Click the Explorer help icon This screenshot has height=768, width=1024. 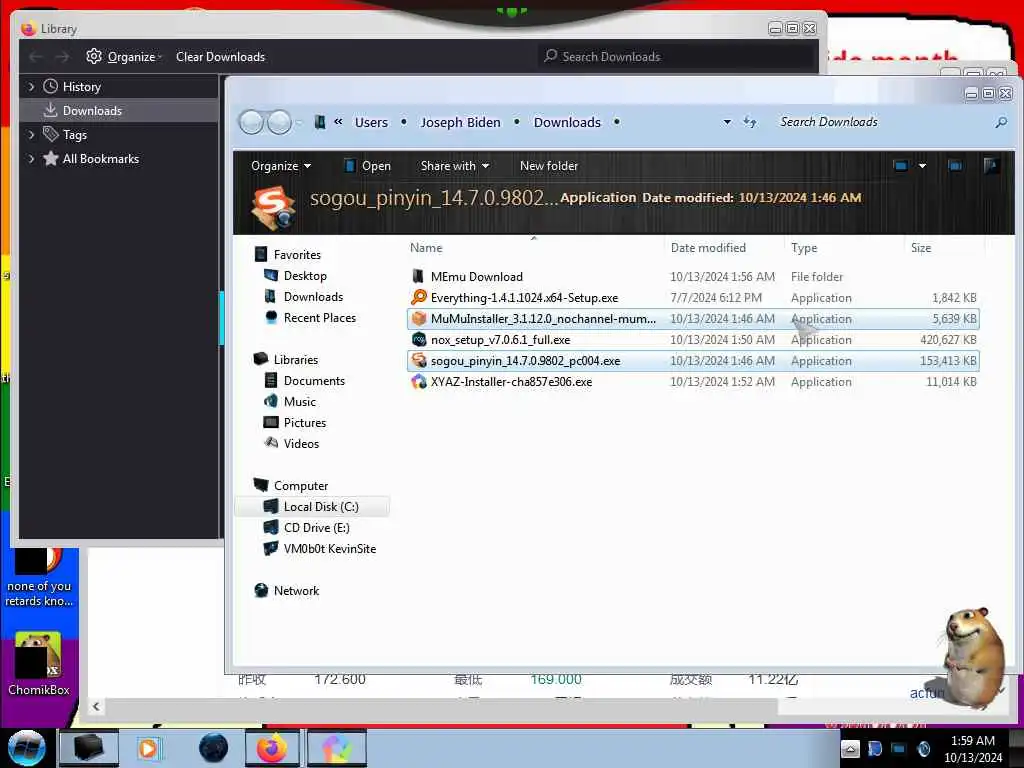point(991,166)
